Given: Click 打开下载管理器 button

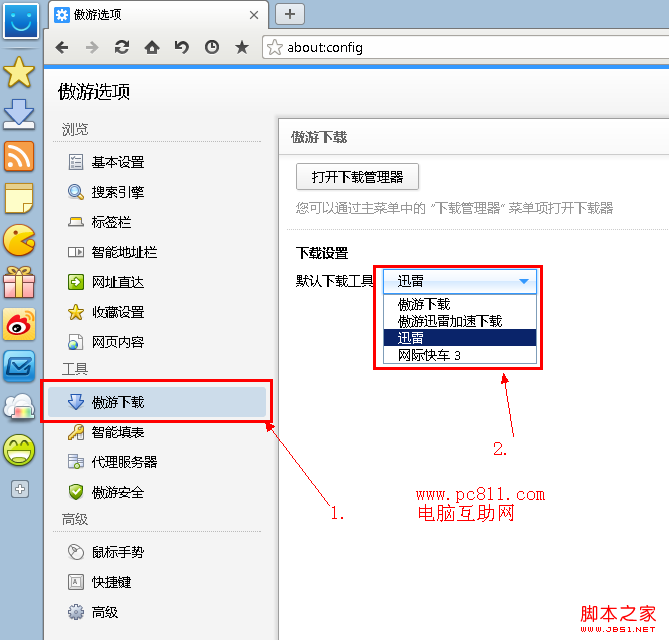Looking at the screenshot, I should point(357,177).
